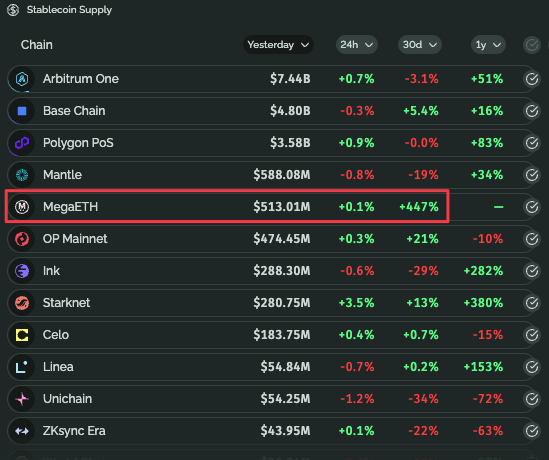Viewport: 549px width, 460px height.
Task: Click the Chain column header
Action: (37, 45)
